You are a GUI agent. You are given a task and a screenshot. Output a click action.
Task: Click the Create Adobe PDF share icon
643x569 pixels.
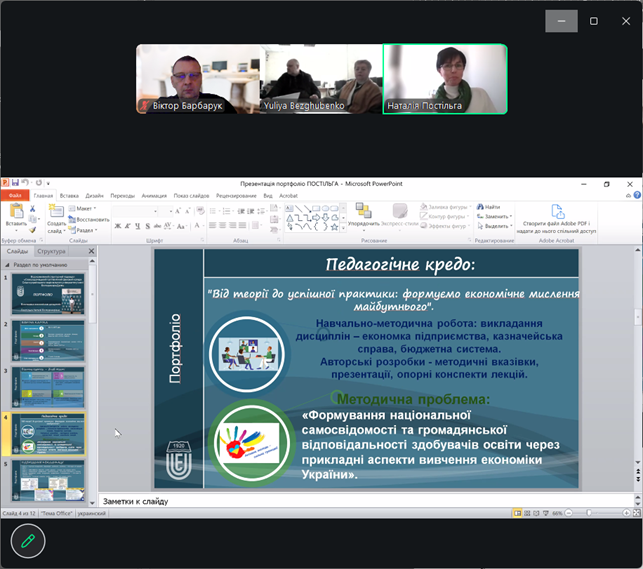tap(557, 212)
